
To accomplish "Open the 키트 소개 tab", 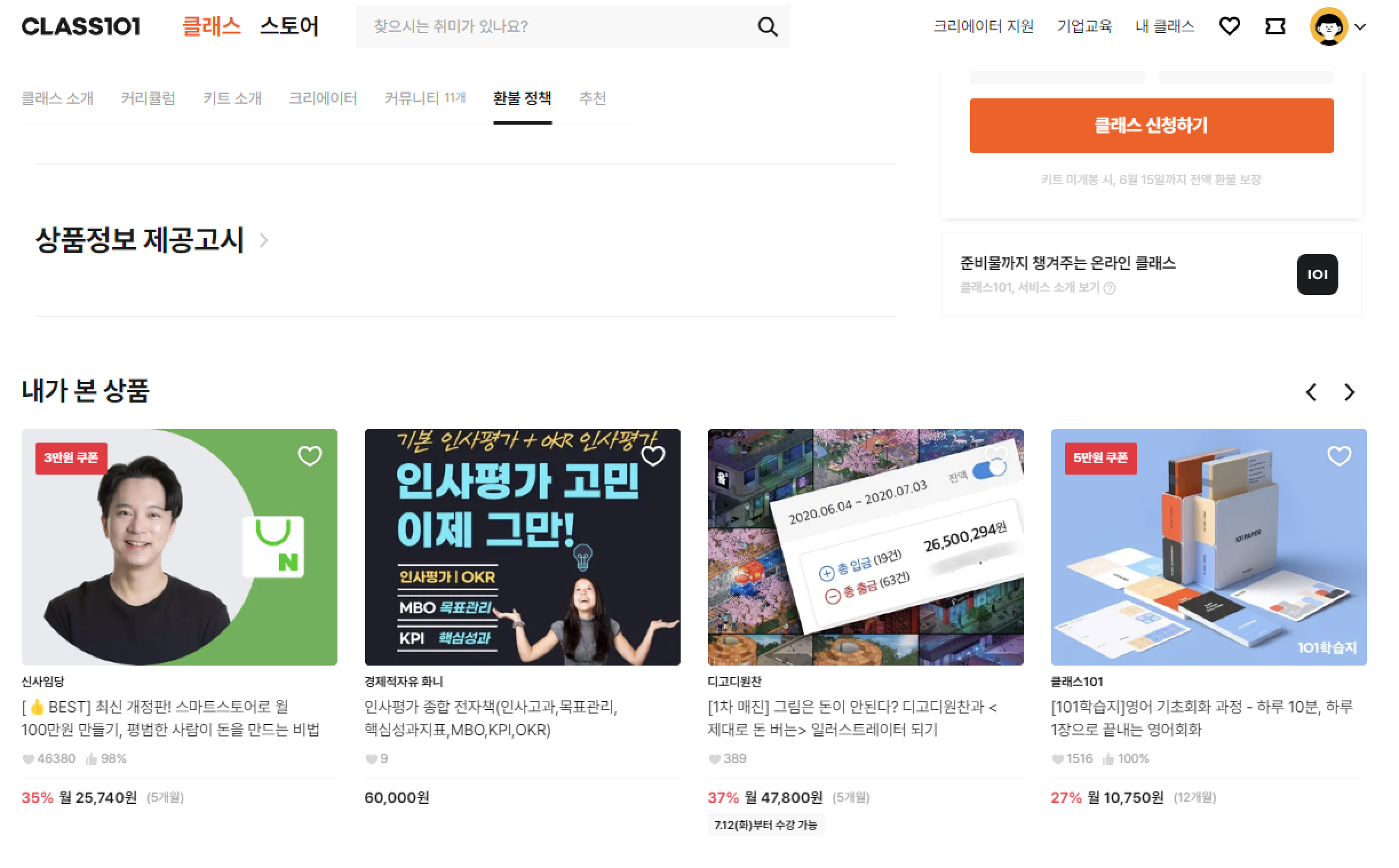I will coord(232,98).
